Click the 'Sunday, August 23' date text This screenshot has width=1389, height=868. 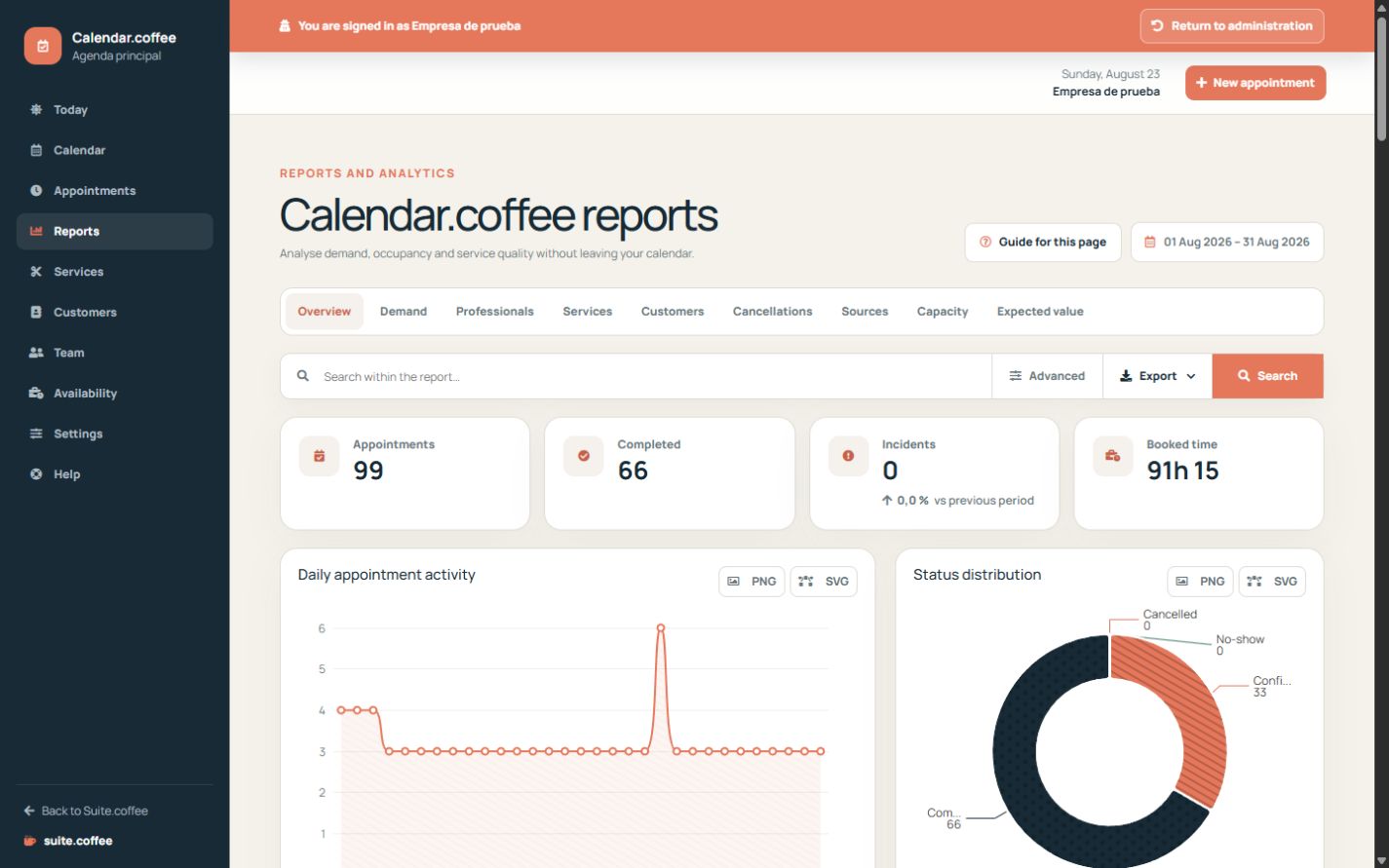pyautogui.click(x=1110, y=74)
